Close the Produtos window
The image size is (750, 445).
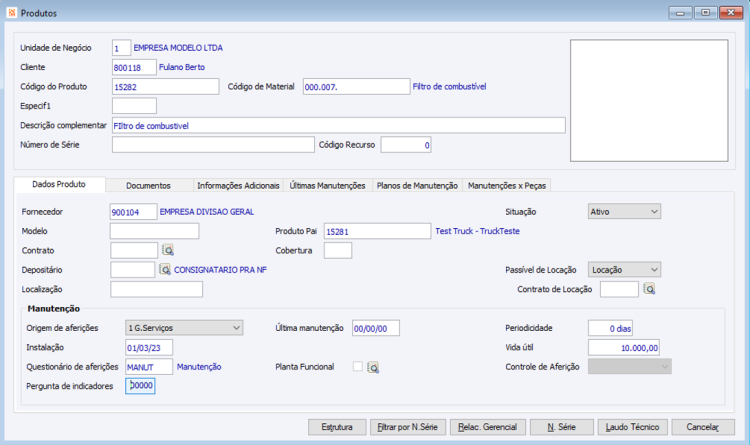pyautogui.click(x=731, y=13)
